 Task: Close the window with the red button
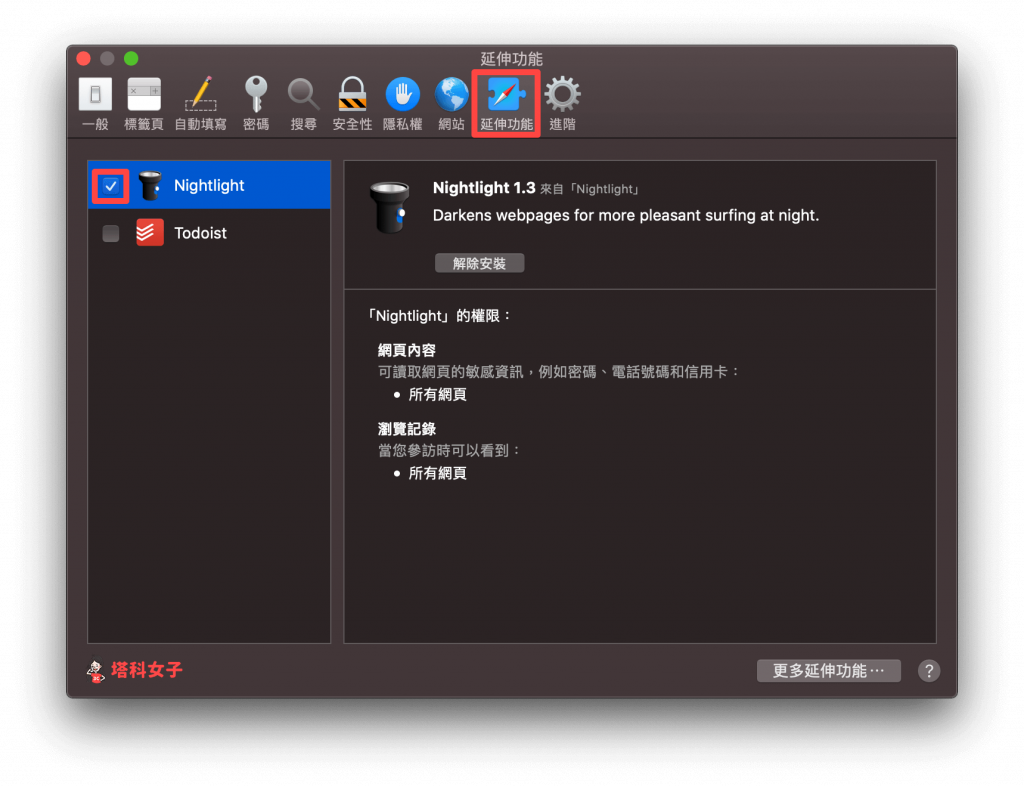click(84, 59)
